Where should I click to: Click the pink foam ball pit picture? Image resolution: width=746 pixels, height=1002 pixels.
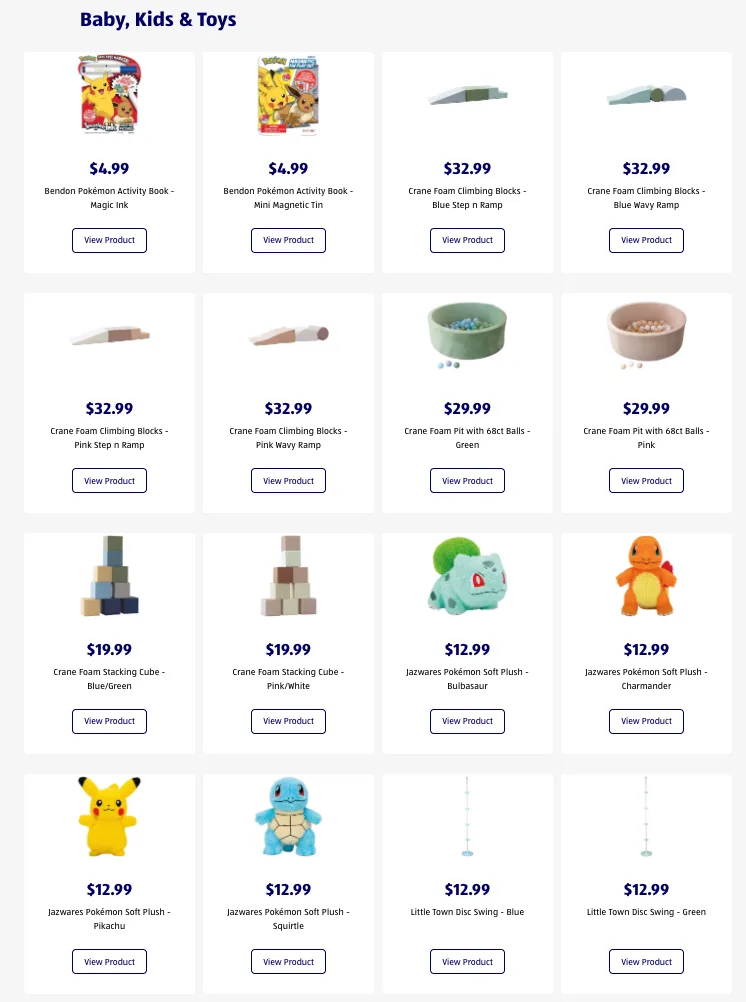click(x=646, y=336)
